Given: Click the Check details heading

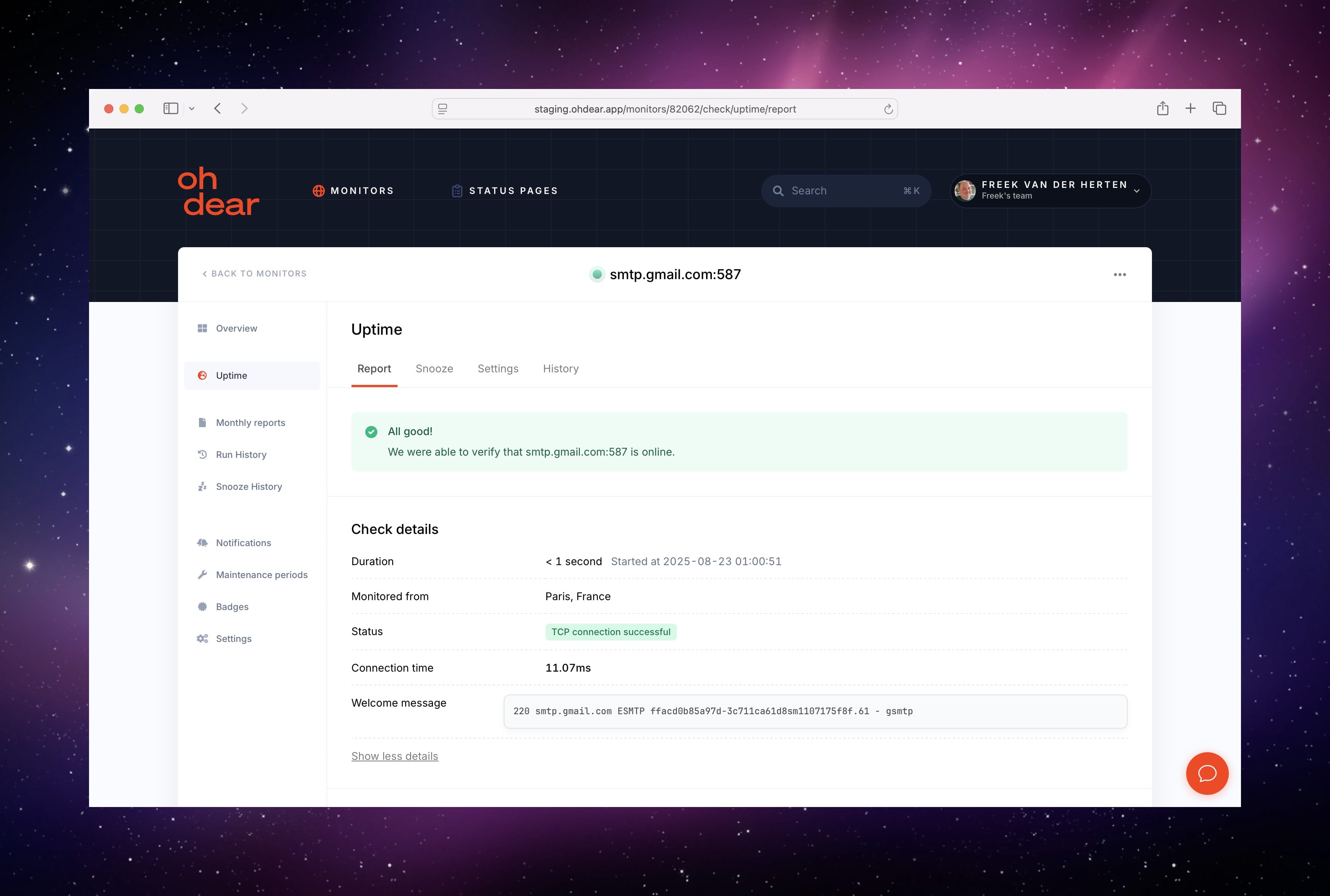Looking at the screenshot, I should [395, 529].
